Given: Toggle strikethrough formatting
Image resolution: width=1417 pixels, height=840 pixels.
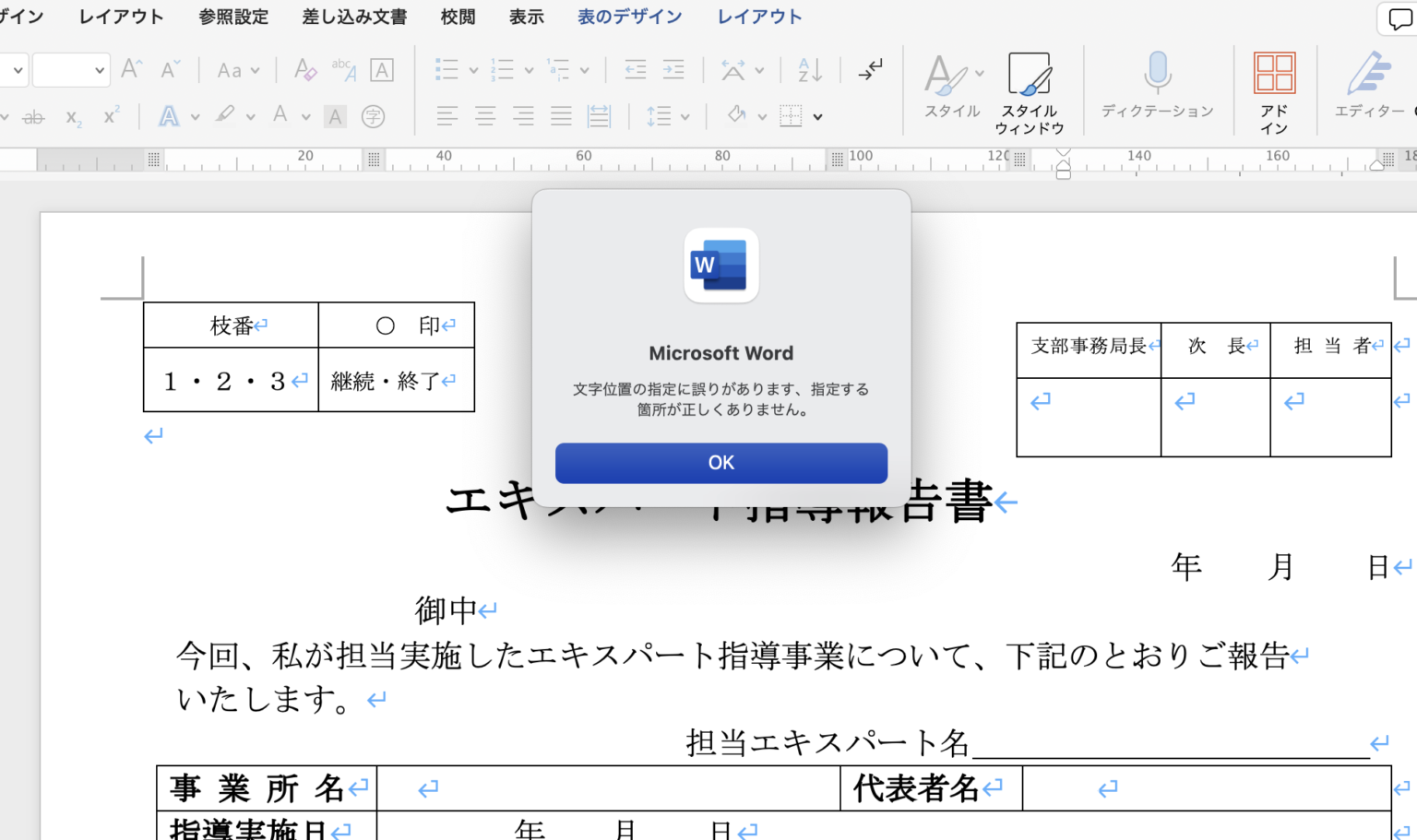Looking at the screenshot, I should coord(33,117).
